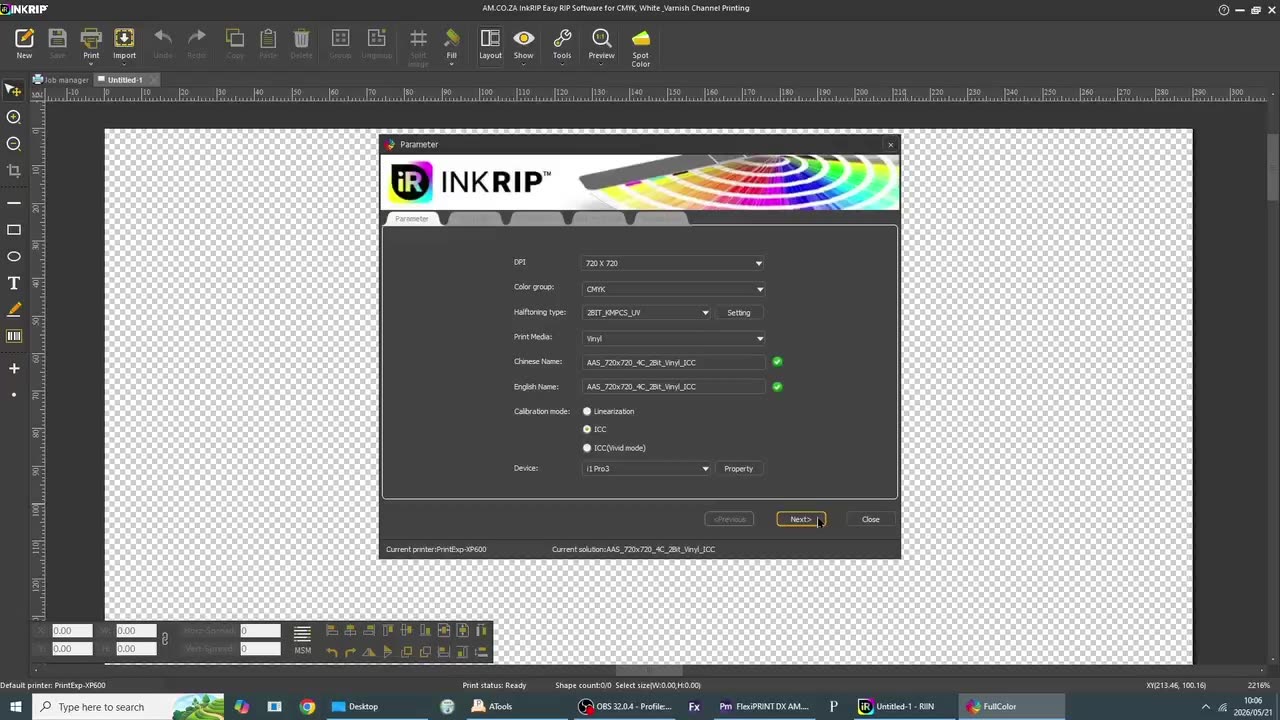
Task: Open OBS 32.0.4 from the taskbar
Action: pos(628,706)
